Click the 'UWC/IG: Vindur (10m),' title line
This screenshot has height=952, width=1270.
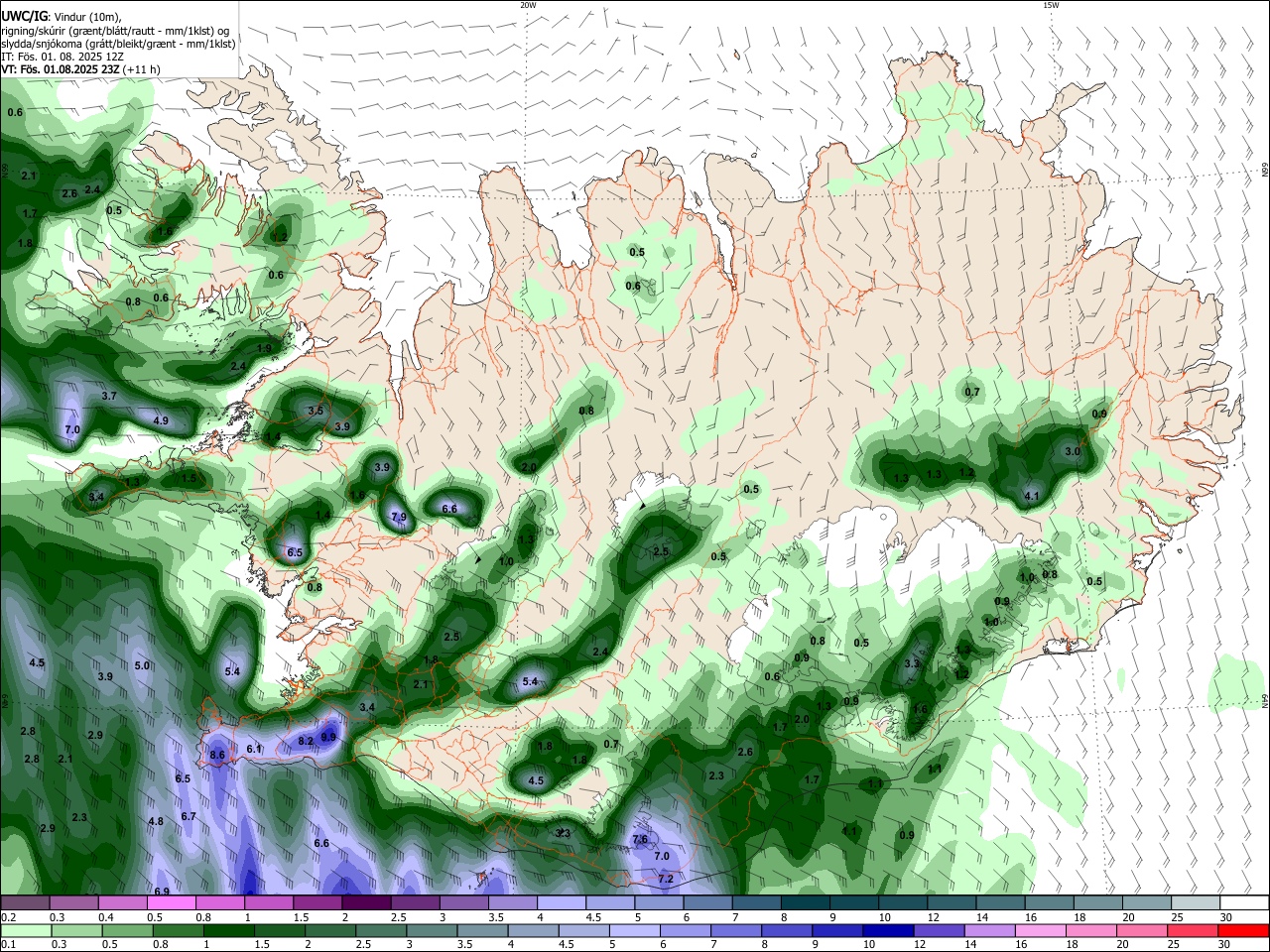click(x=62, y=16)
